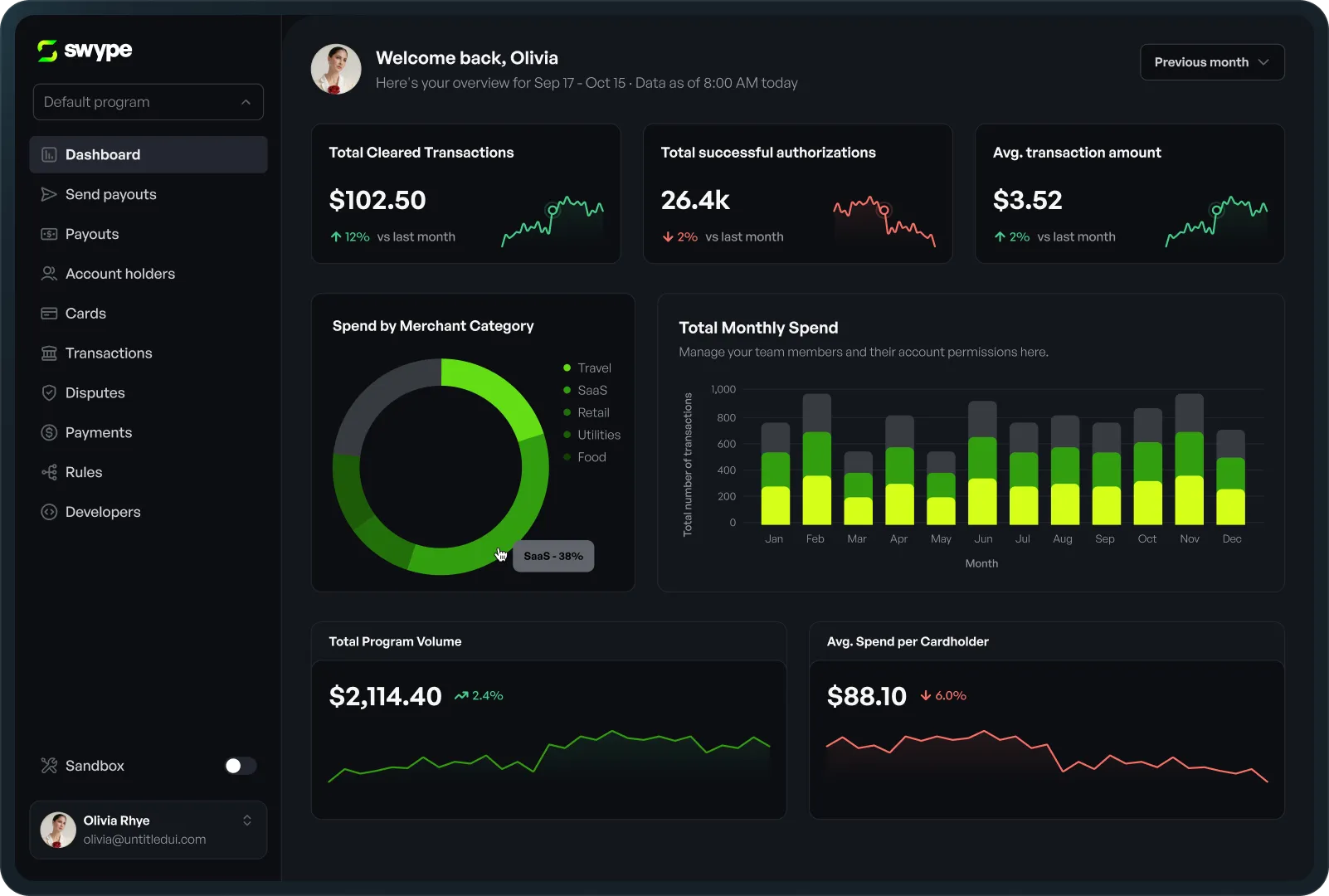Click the Transactions bank icon

click(x=49, y=353)
